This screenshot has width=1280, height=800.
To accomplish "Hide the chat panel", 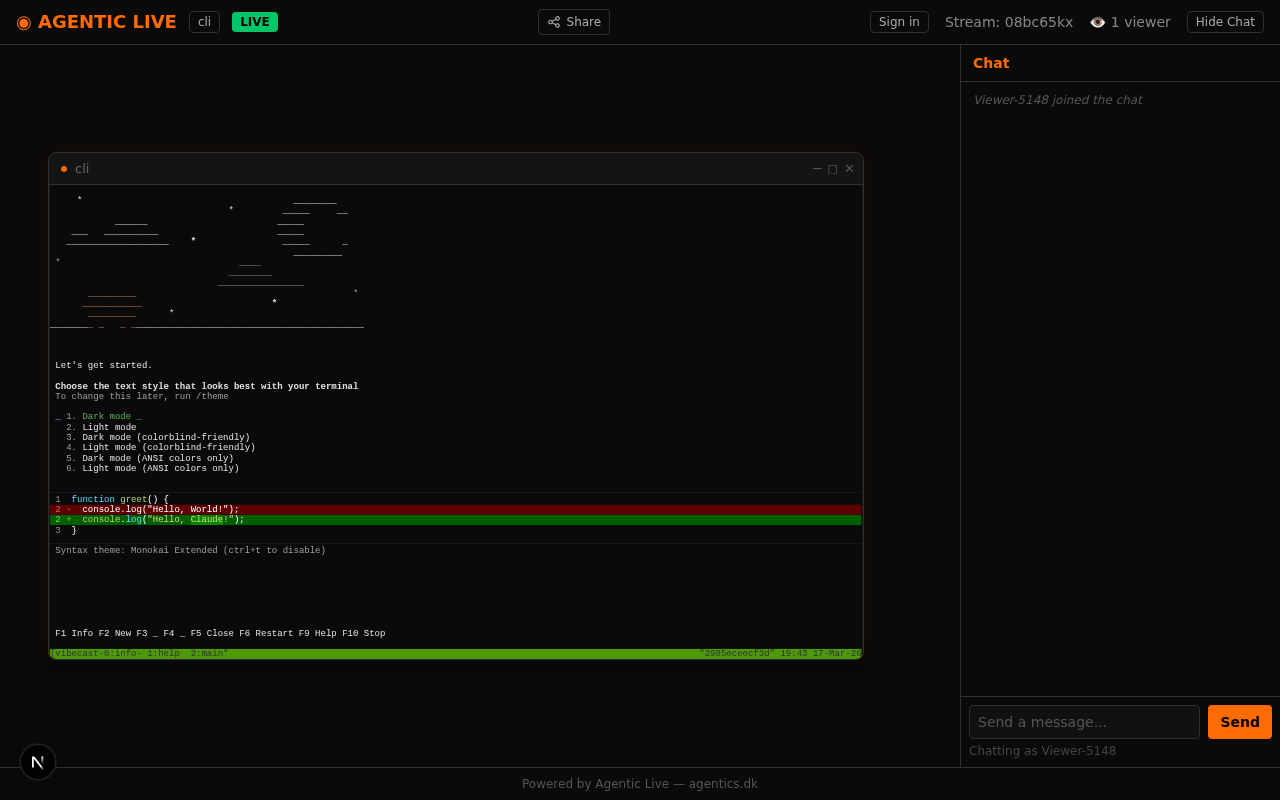I will [x=1224, y=22].
